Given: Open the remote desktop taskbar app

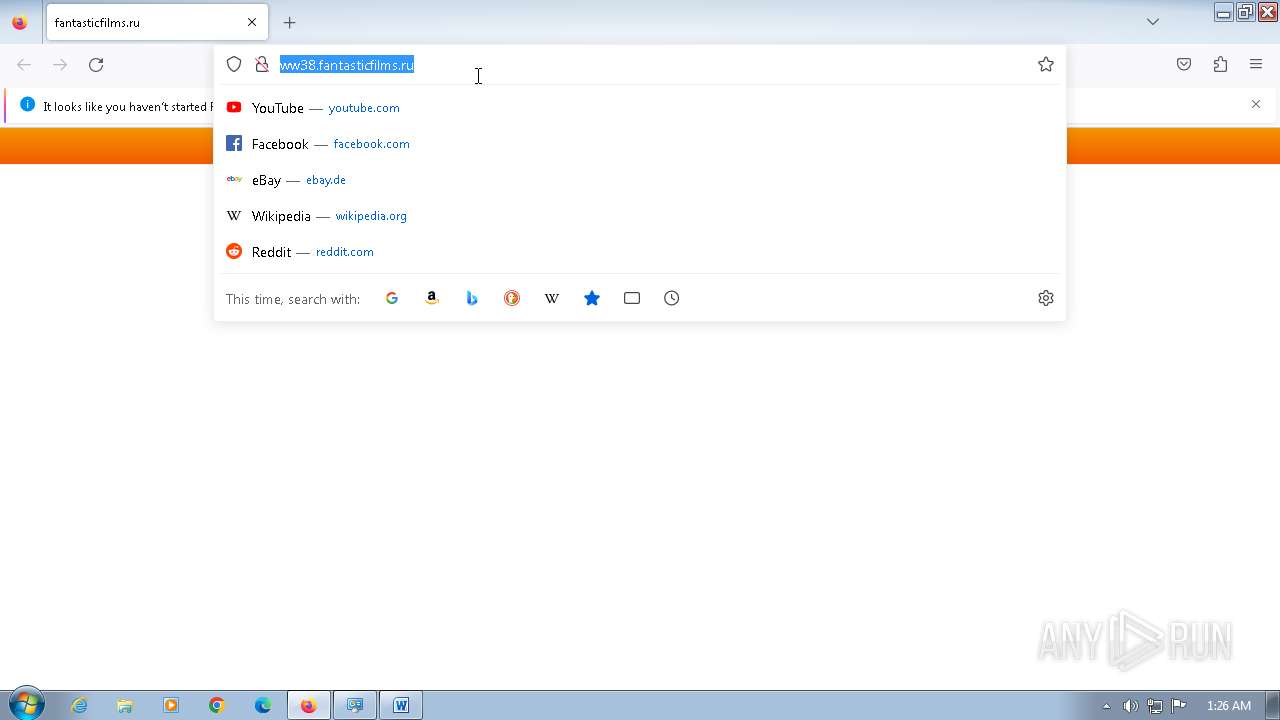Looking at the screenshot, I should pos(355,705).
